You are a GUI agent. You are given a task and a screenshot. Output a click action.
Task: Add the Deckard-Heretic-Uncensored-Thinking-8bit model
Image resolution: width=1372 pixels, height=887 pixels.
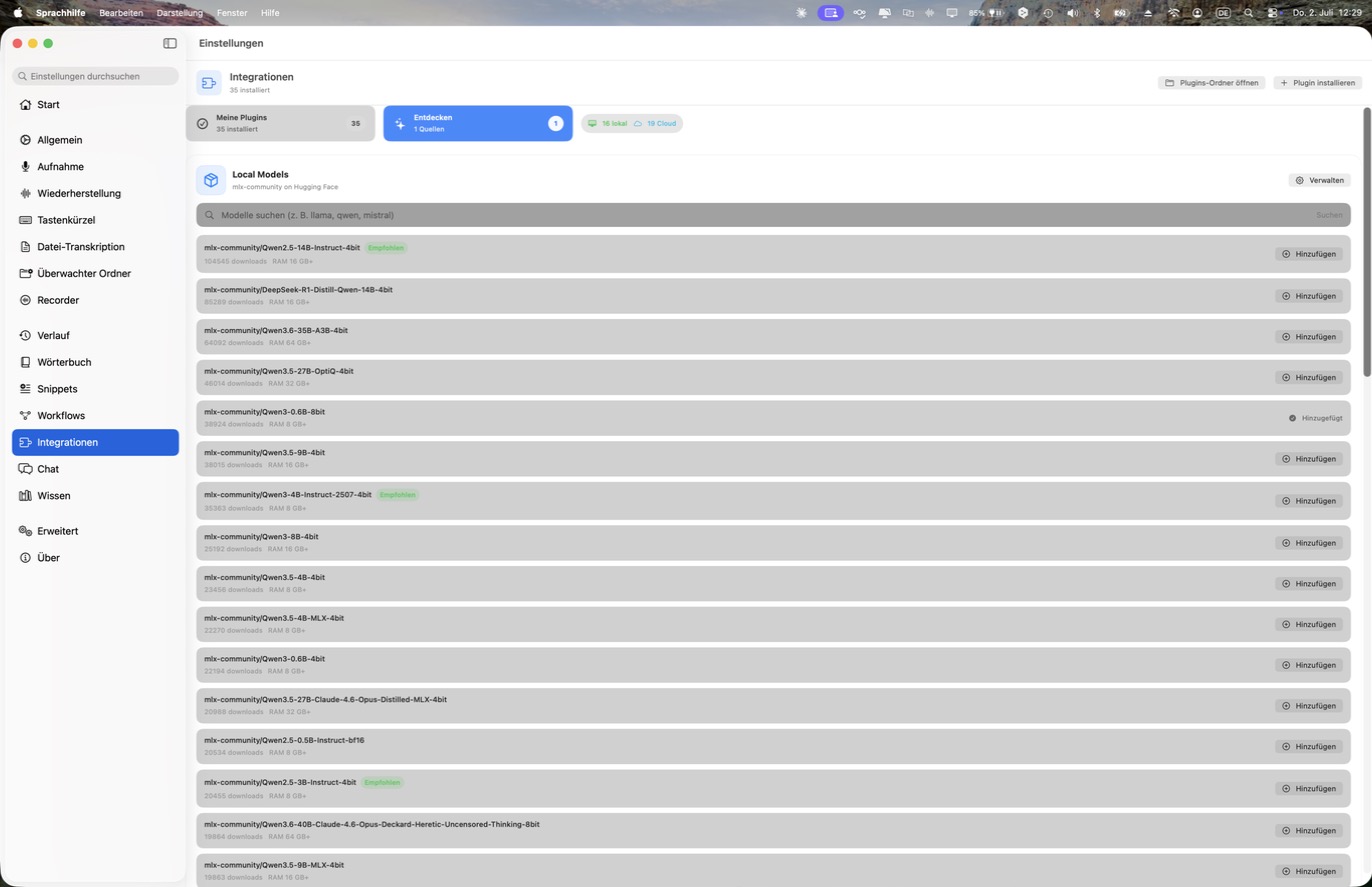click(x=1308, y=831)
